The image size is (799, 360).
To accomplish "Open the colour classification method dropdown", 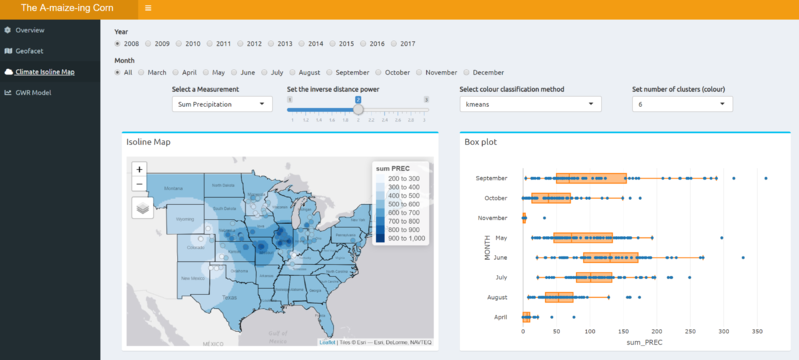I will (x=530, y=104).
